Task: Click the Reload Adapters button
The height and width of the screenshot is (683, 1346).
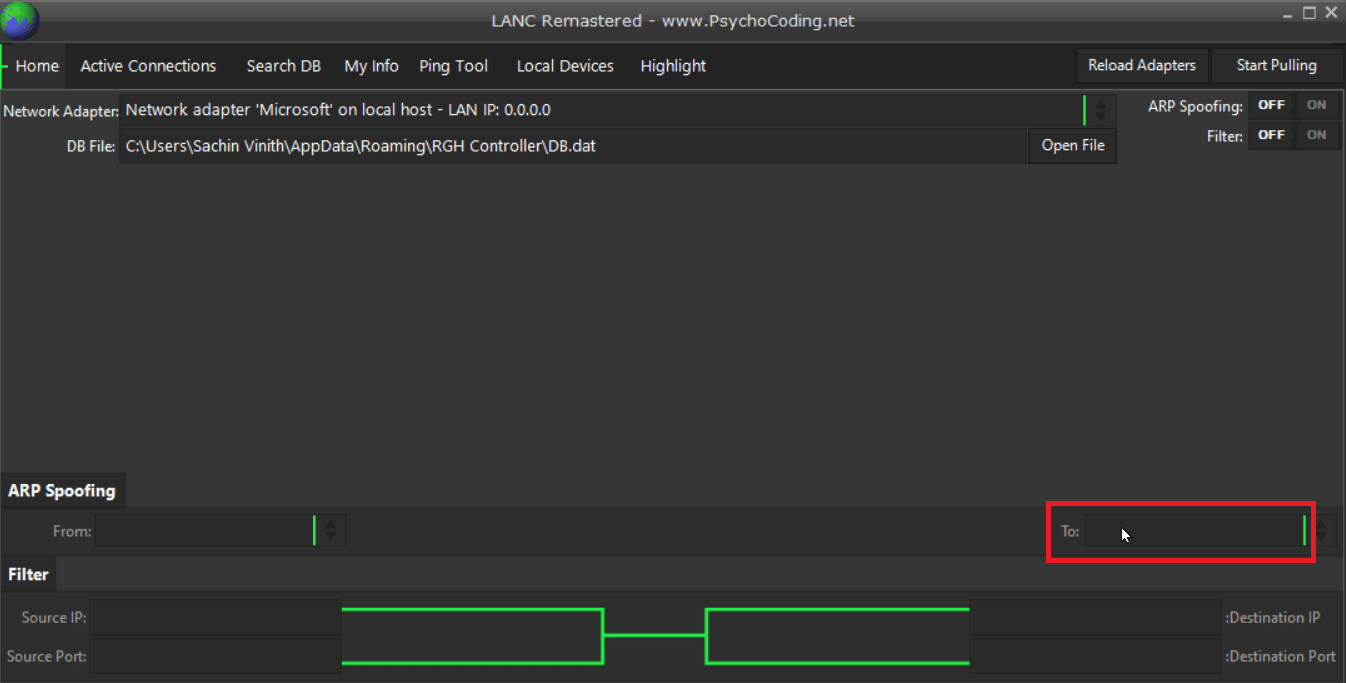Action: (1142, 65)
